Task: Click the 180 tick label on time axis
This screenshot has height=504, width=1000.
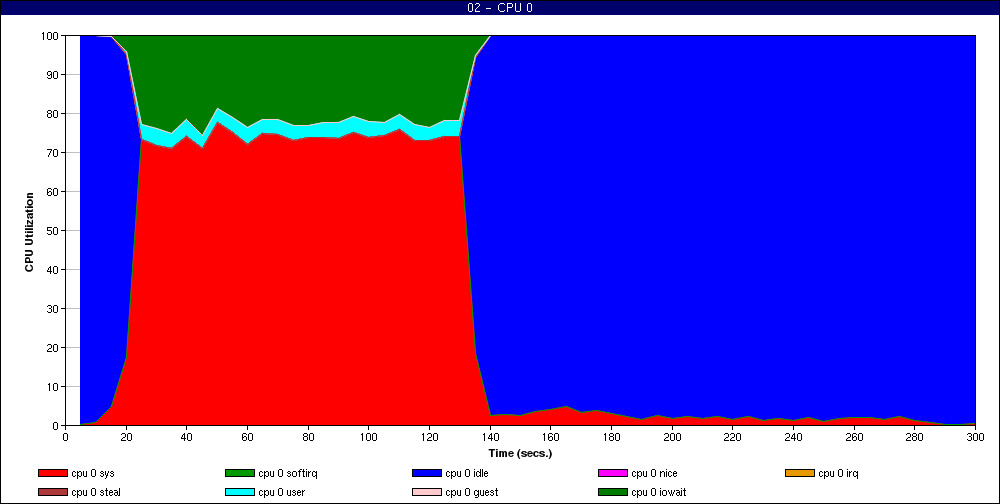Action: tap(611, 437)
